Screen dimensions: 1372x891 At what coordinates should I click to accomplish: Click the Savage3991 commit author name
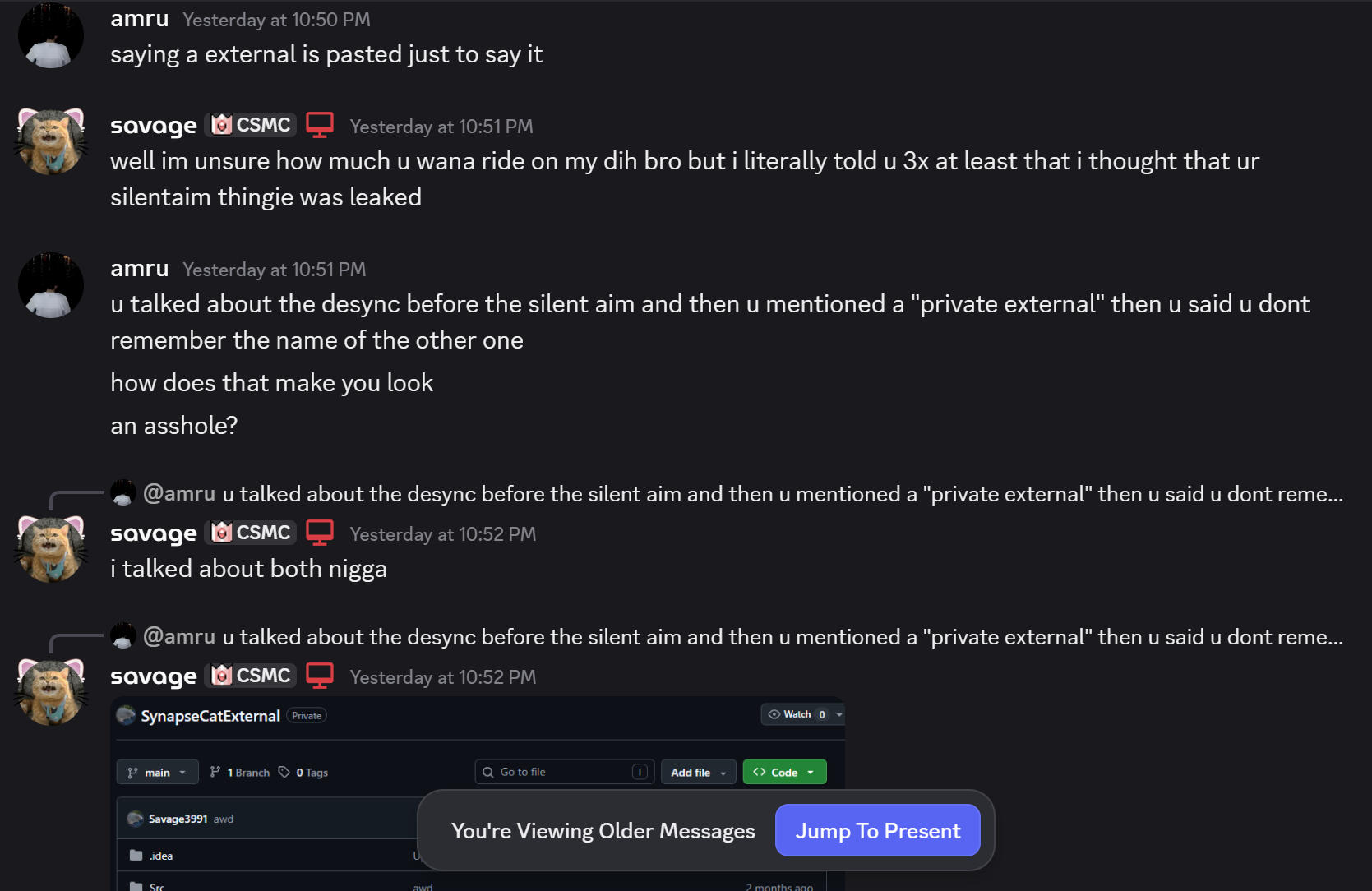point(178,819)
